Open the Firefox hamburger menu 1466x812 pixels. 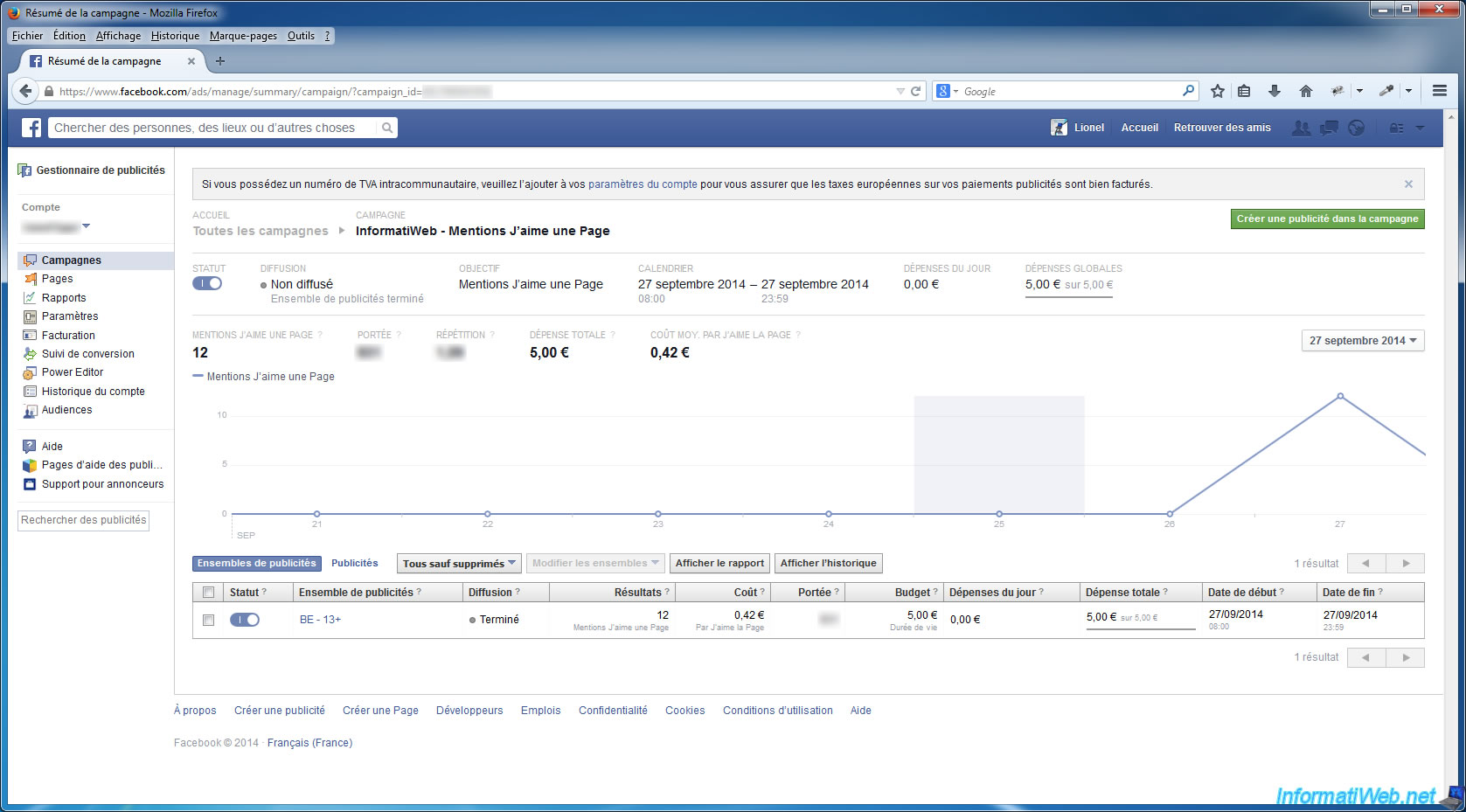(x=1440, y=91)
